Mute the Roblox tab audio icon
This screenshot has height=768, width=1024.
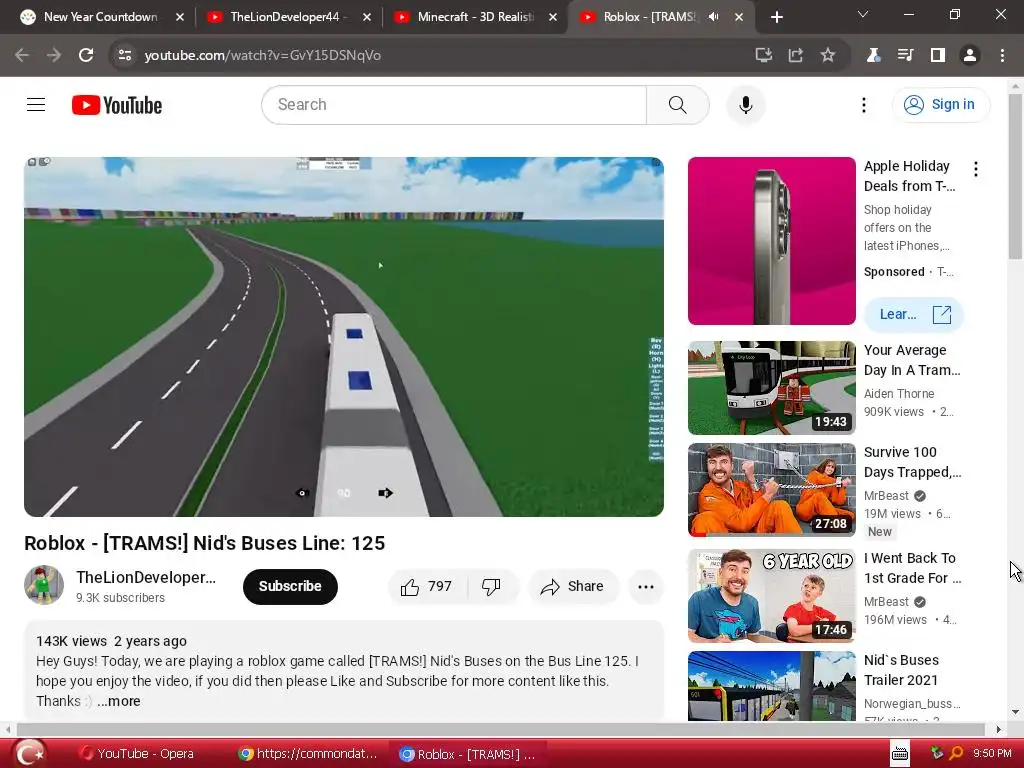[713, 17]
